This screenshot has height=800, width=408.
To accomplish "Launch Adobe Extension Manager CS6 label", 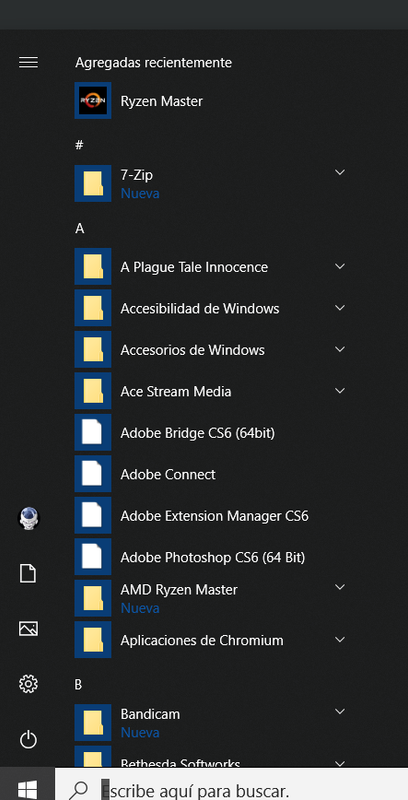I will click(x=214, y=516).
